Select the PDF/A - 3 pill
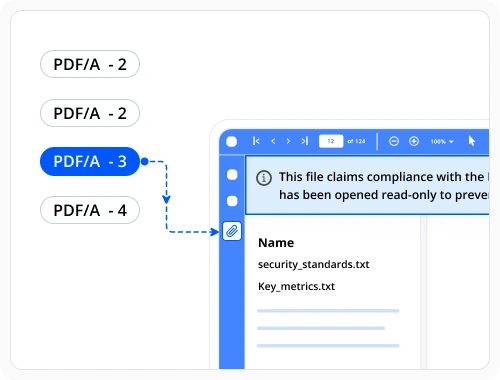The image size is (500, 380). click(90, 162)
